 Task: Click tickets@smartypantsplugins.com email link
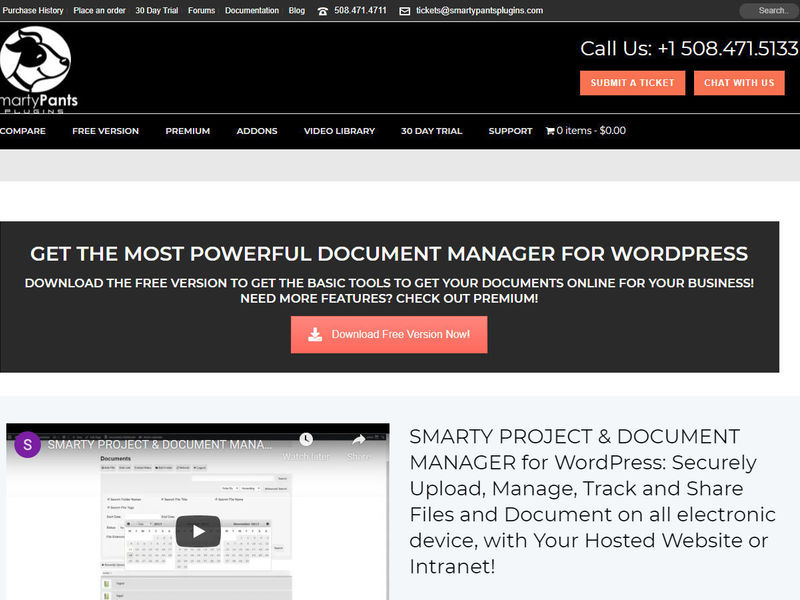pos(480,11)
